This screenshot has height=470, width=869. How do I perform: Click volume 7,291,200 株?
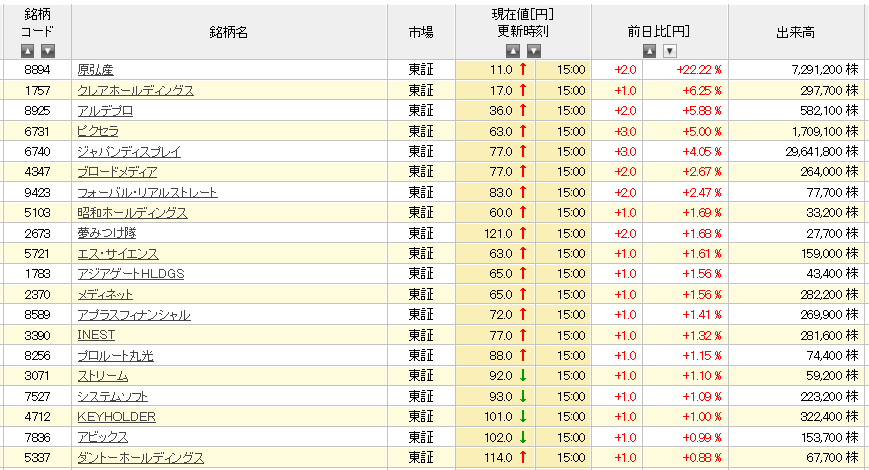click(825, 70)
